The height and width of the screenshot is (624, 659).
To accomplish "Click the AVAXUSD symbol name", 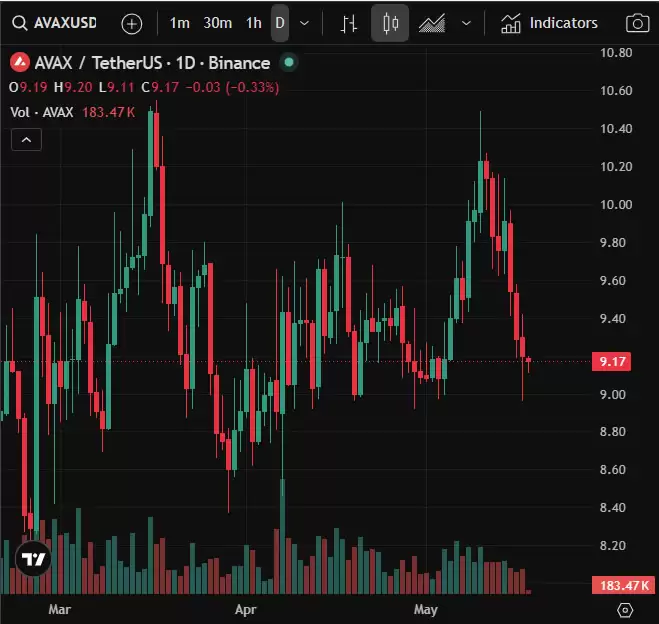I will pos(65,23).
